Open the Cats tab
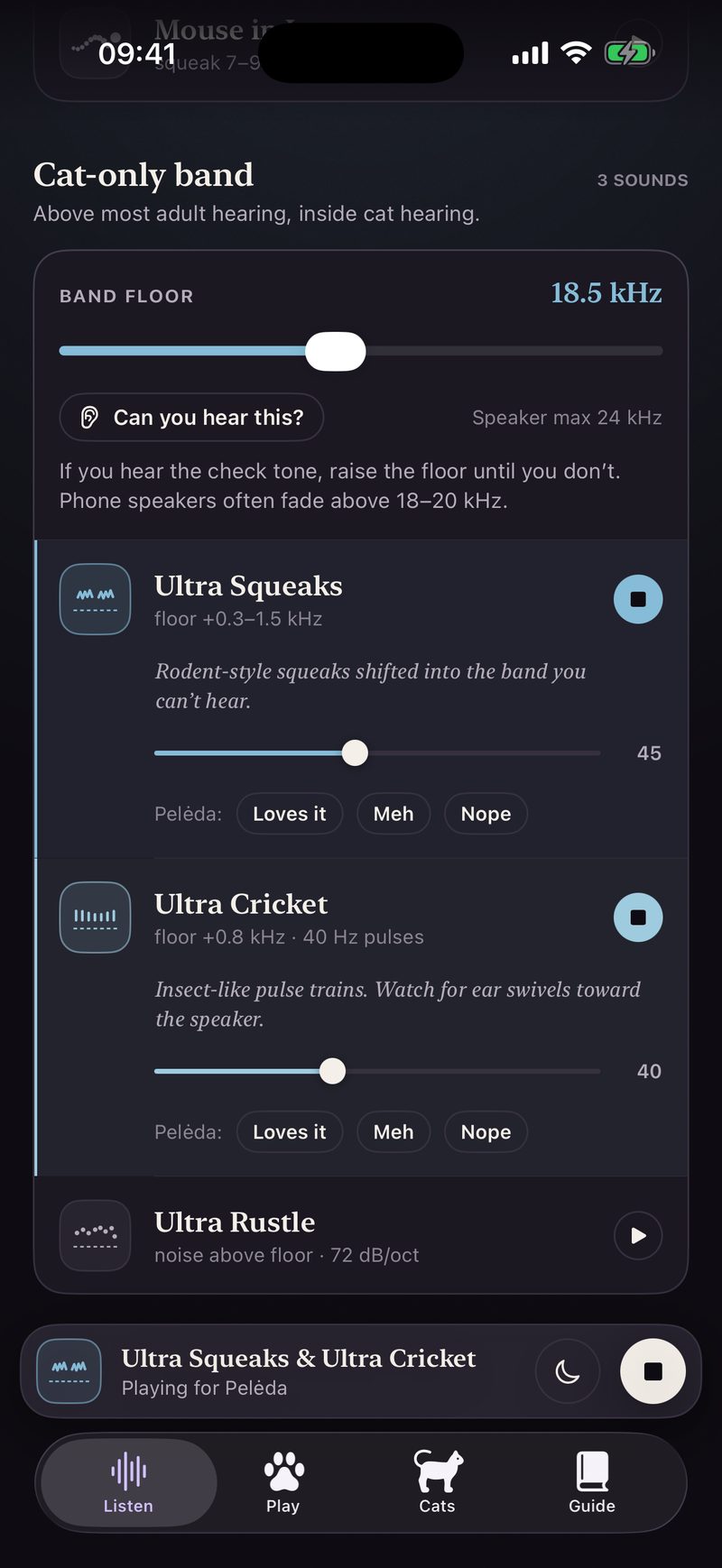This screenshot has height=1568, width=722. click(x=438, y=1482)
